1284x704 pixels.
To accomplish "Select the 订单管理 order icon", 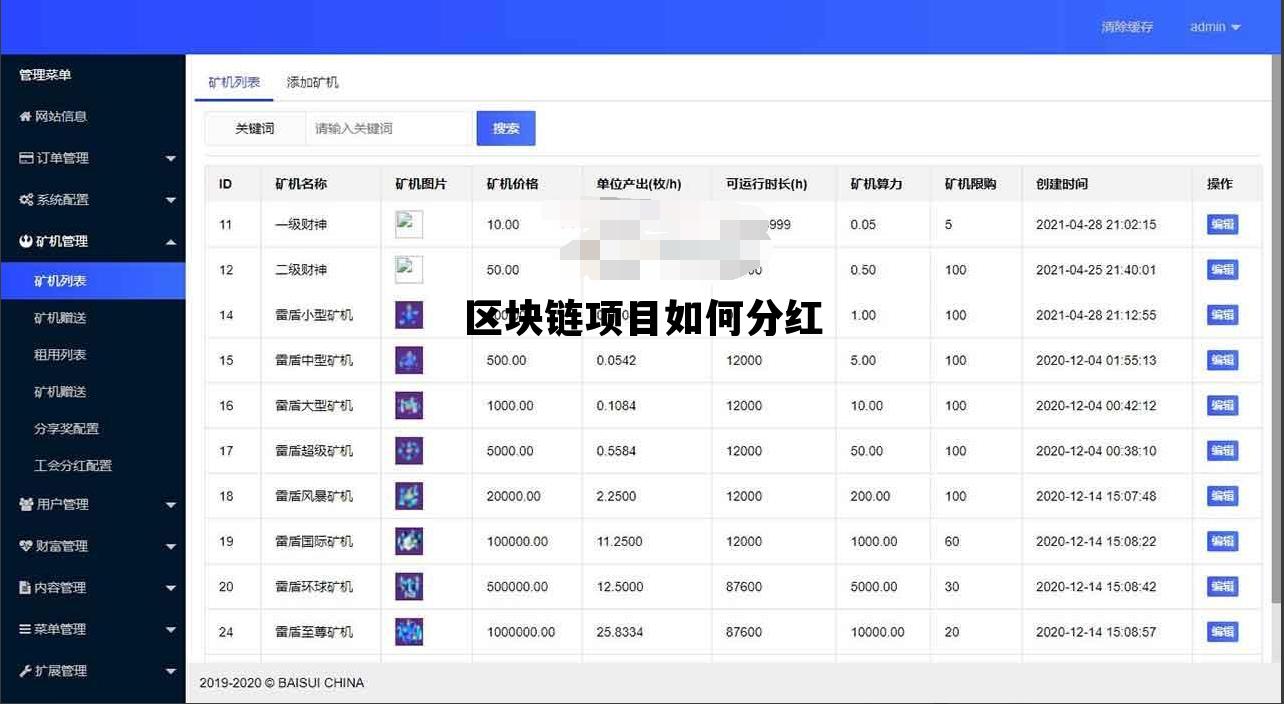I will pyautogui.click(x=24, y=158).
